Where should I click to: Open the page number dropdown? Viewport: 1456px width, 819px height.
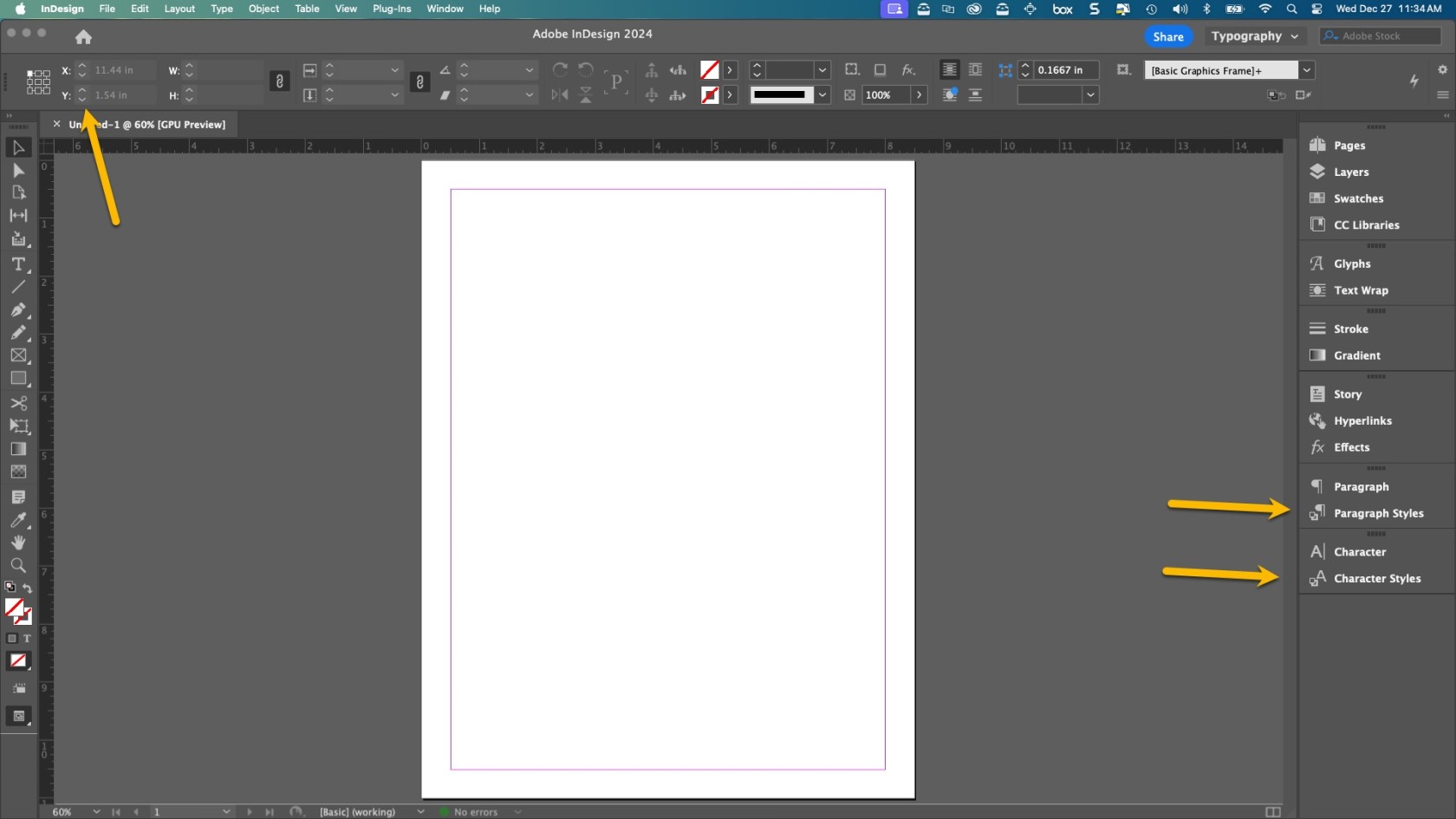point(226,812)
